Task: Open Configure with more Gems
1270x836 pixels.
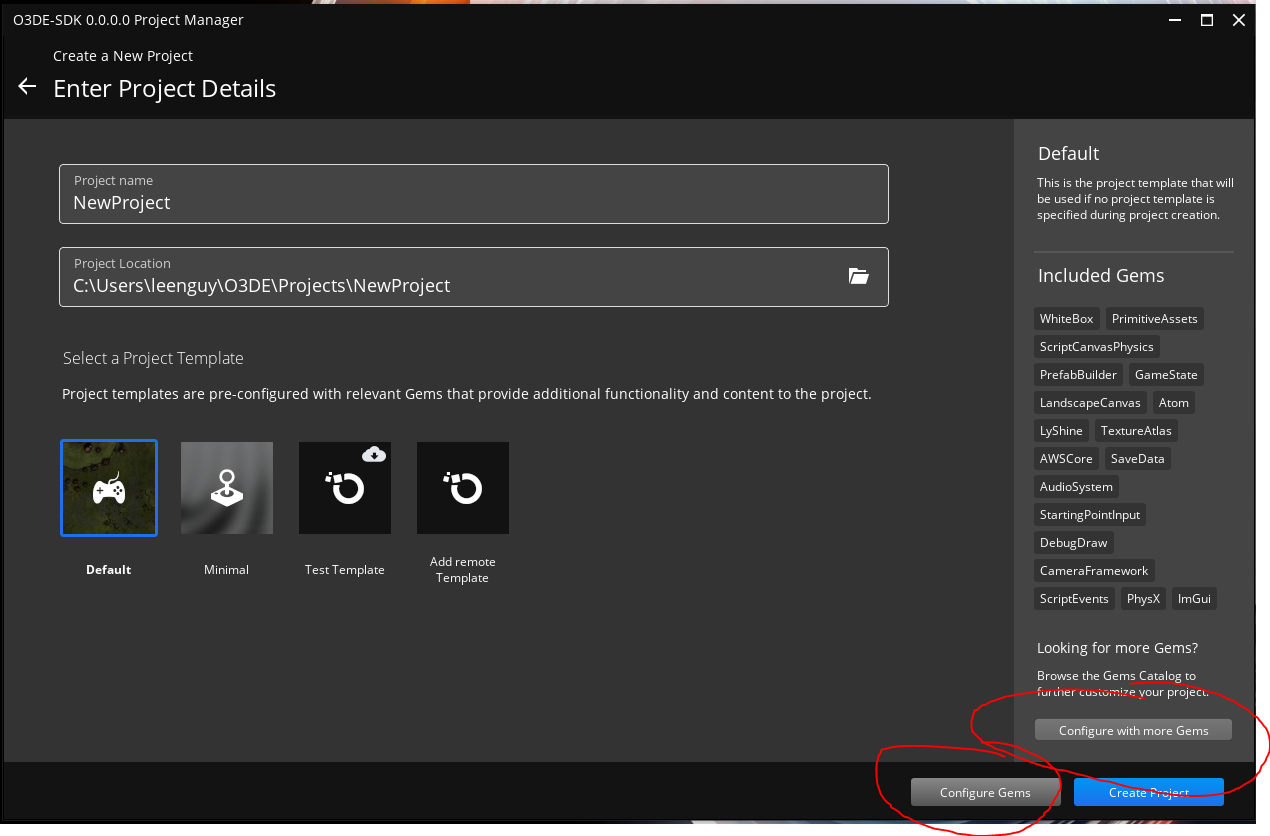Action: tap(1133, 729)
